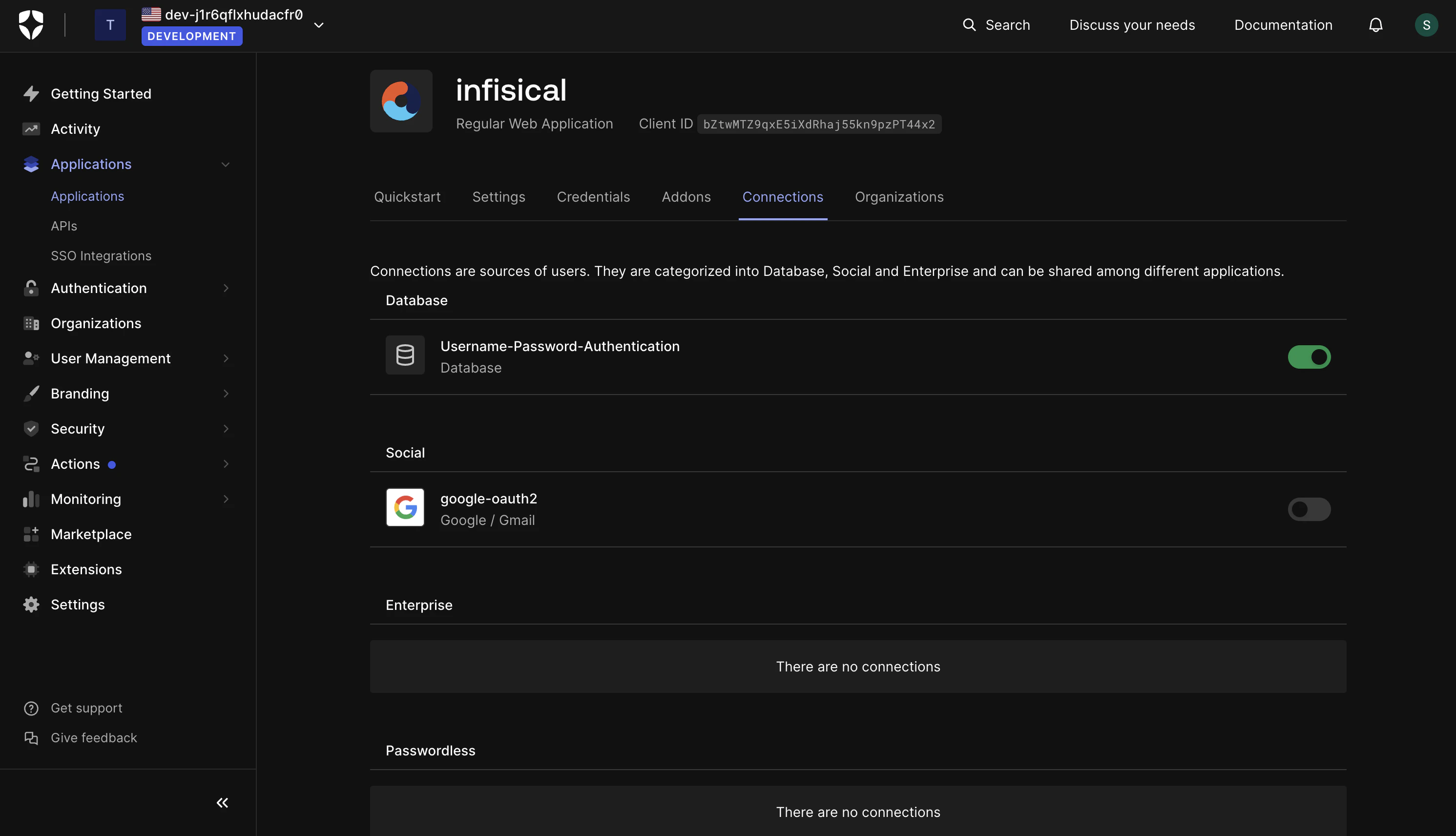Click the Activity chart icon
Image resolution: width=1456 pixels, height=836 pixels.
pyautogui.click(x=31, y=128)
